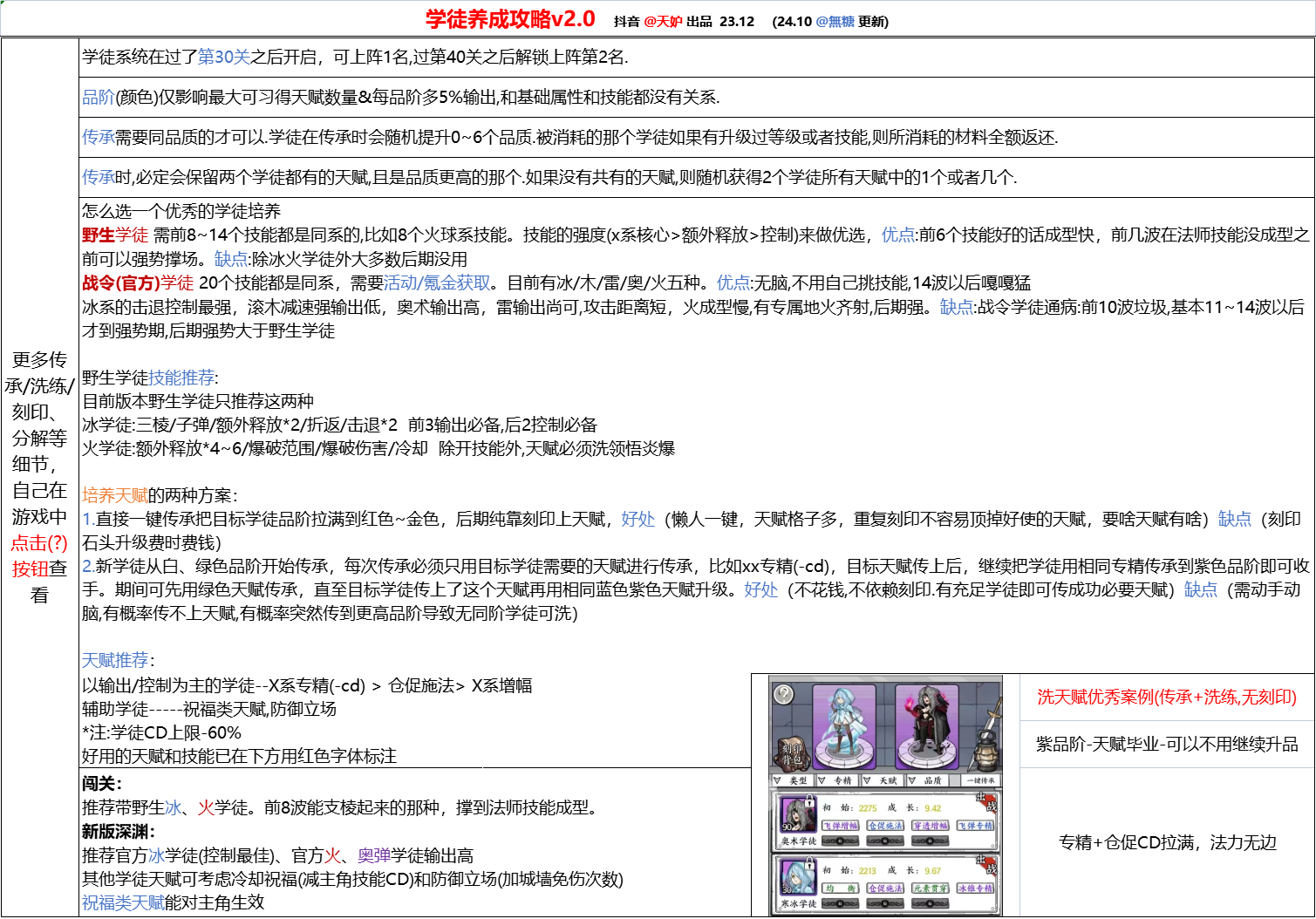Click the 寒冰学徒 portrait avatar
The image size is (1316, 919).
(x=797, y=878)
